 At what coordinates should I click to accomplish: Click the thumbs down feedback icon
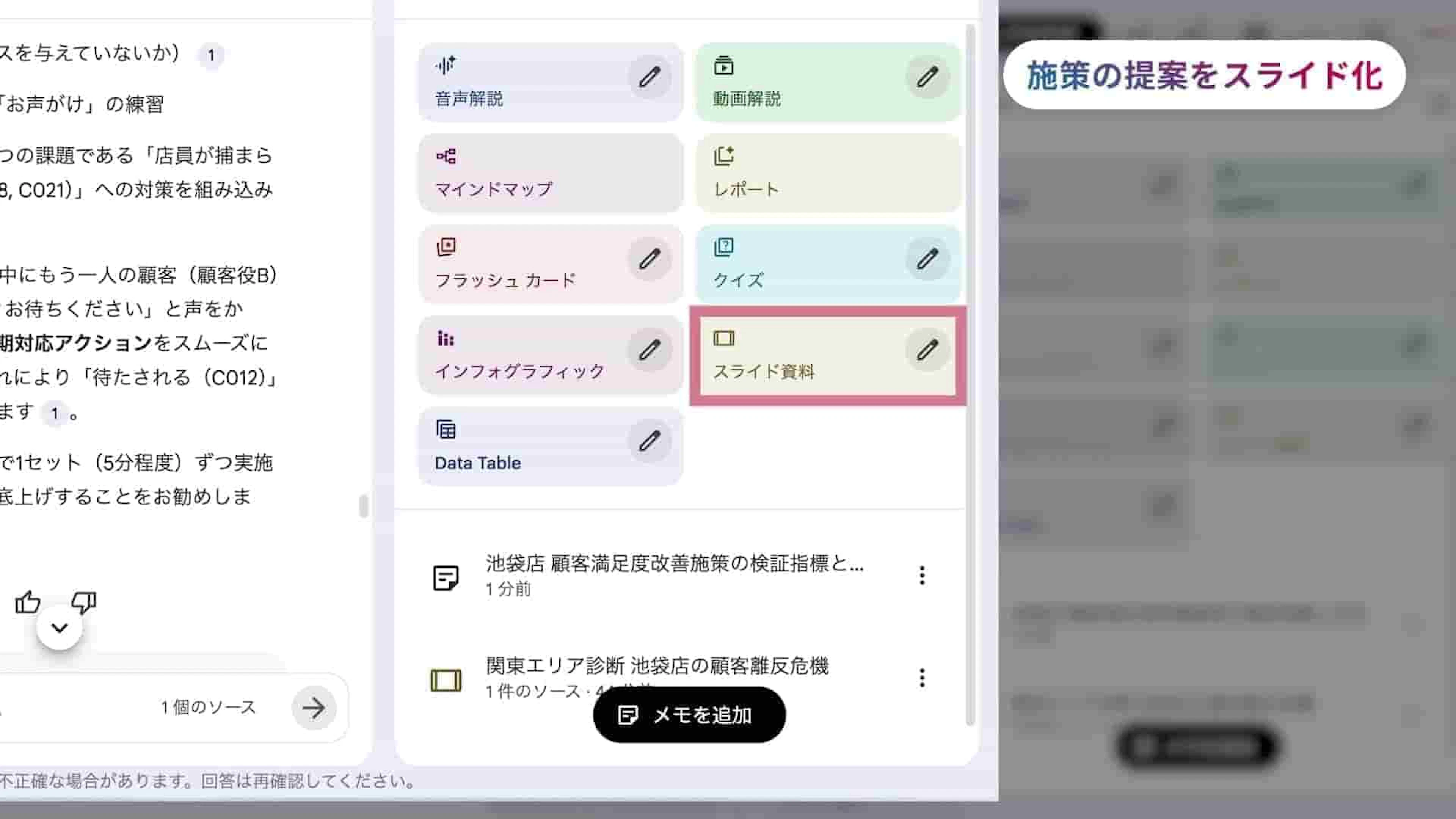(x=84, y=602)
